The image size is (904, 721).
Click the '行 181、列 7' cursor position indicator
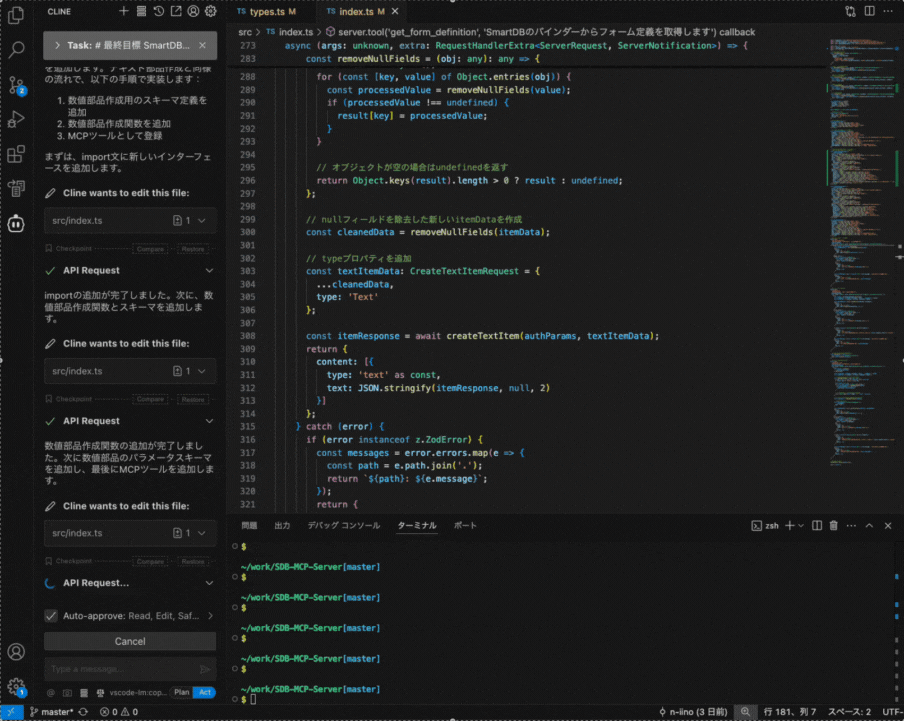pyautogui.click(x=790, y=712)
